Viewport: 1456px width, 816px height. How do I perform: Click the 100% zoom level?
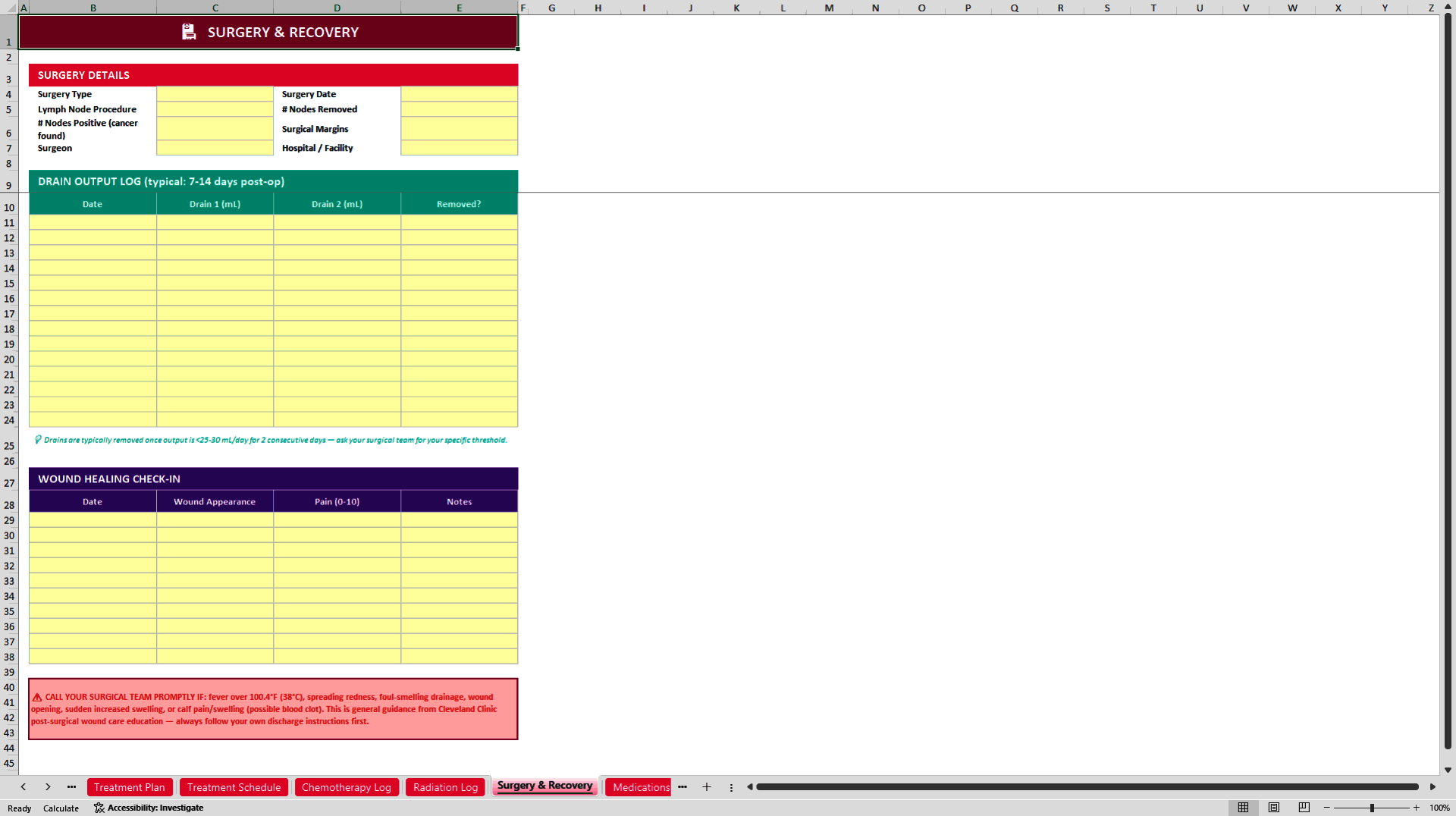click(x=1439, y=808)
